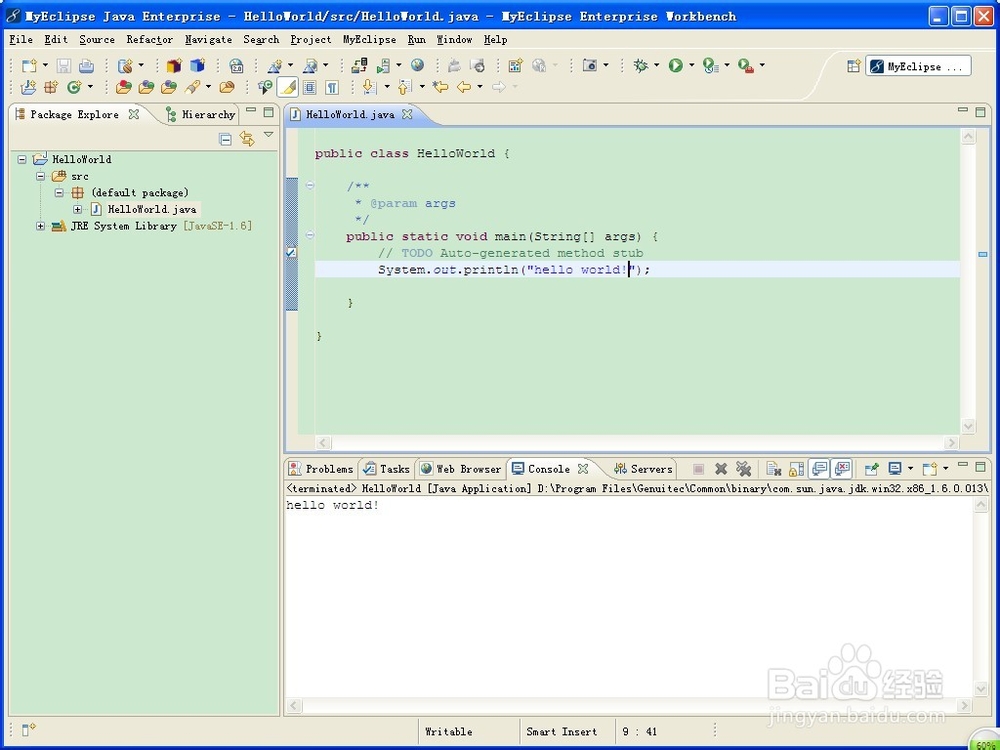
Task: Click Clear Console icon
Action: click(x=774, y=469)
